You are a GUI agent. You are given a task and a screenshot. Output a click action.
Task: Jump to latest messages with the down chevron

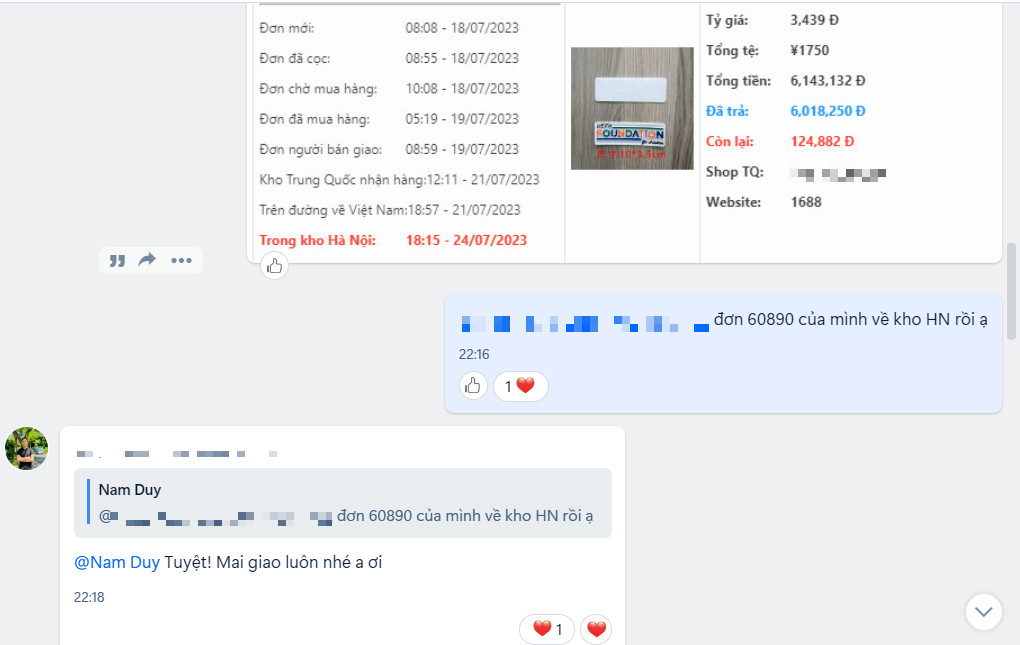pos(984,611)
